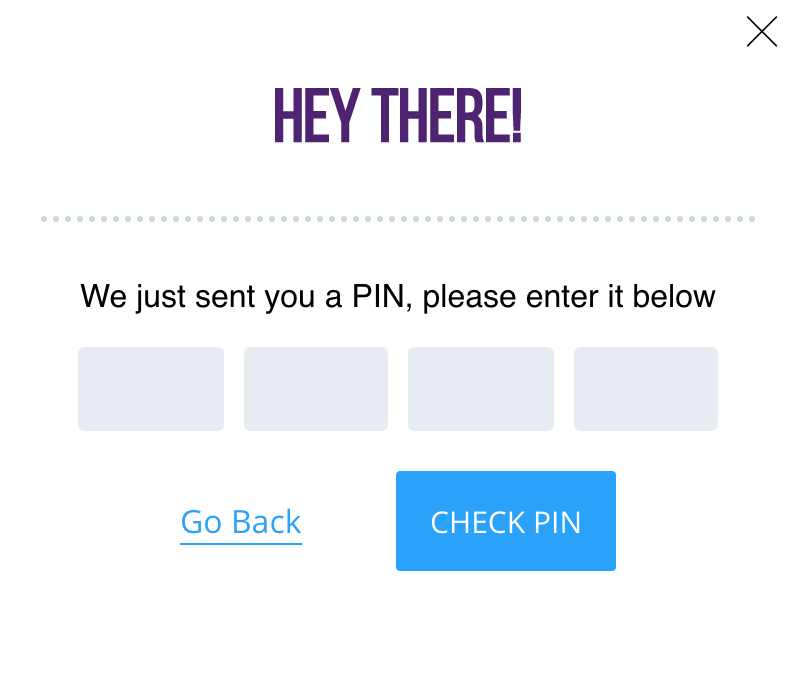Click the 'We just sent you a PIN' message
794x676 pixels.
tap(398, 296)
